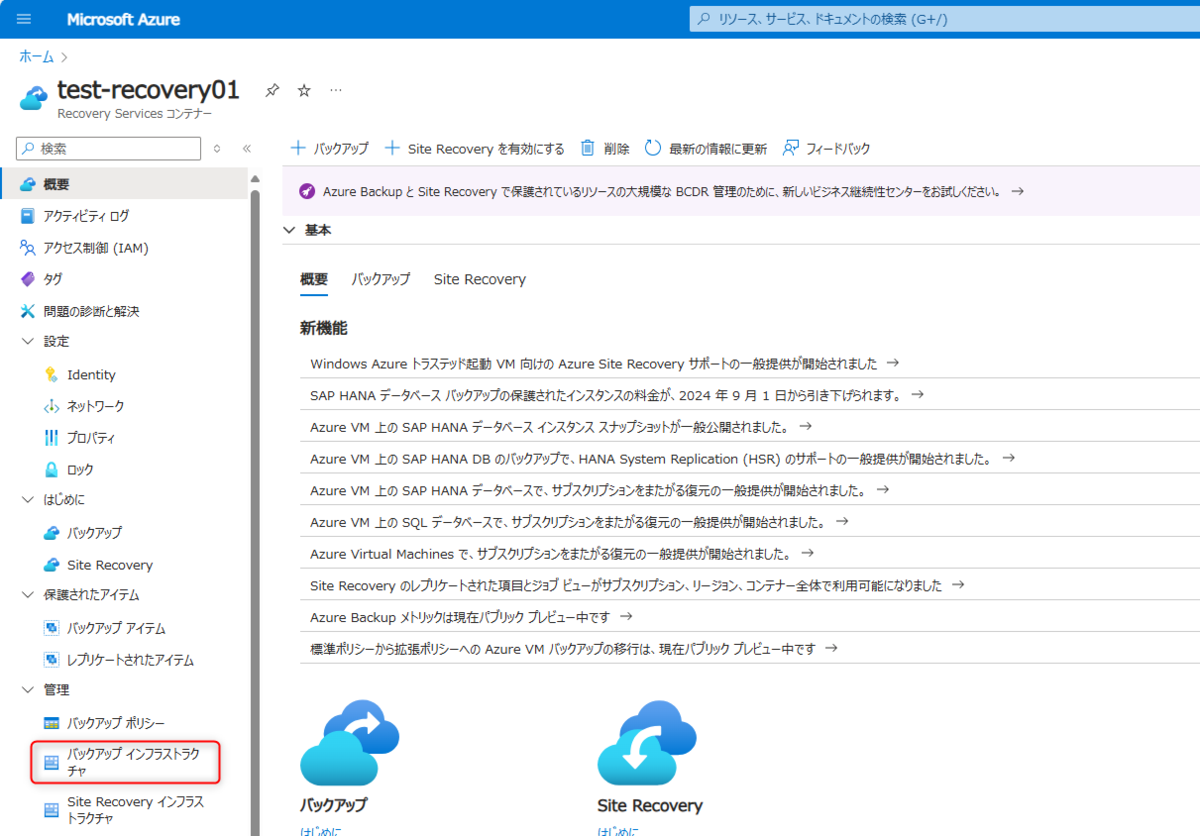
Task: Open バックアップ アイテム in the sidebar
Action: pyautogui.click(x=116, y=629)
